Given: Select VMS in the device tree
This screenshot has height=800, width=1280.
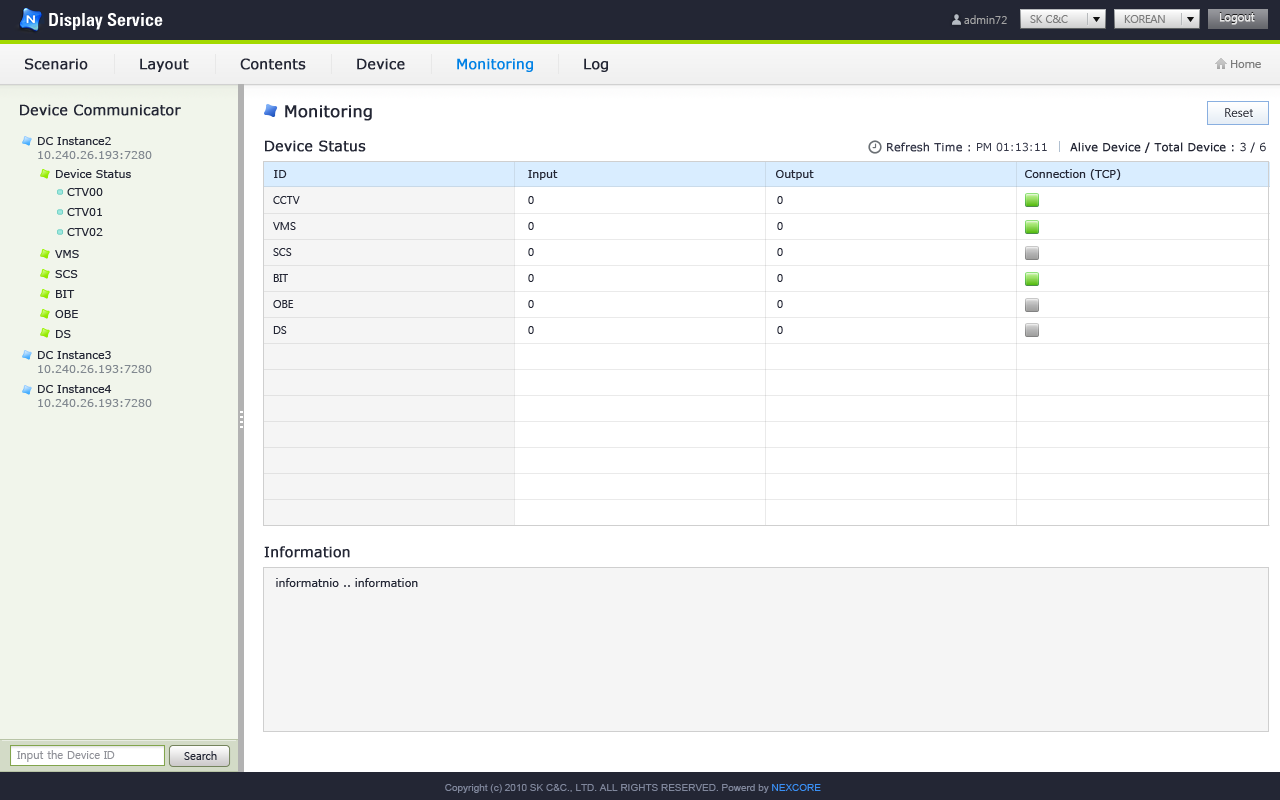Looking at the screenshot, I should 67,254.
